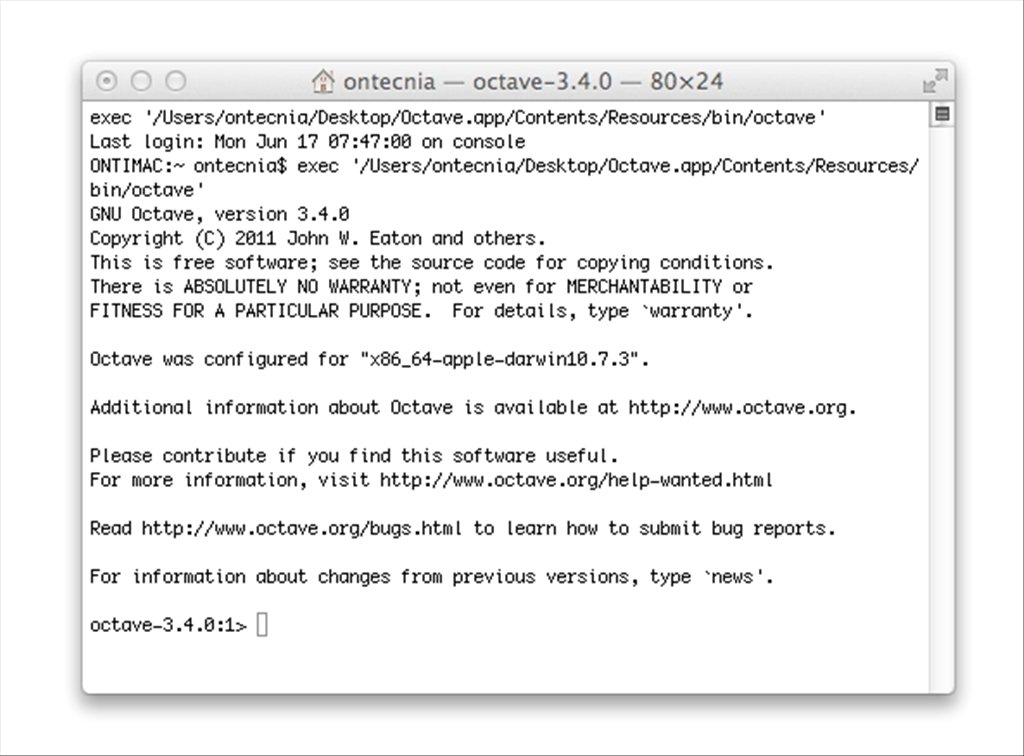Image resolution: width=1024 pixels, height=756 pixels.
Task: Click the octave-3.4.0:1> prompt cursor
Action: (x=262, y=625)
